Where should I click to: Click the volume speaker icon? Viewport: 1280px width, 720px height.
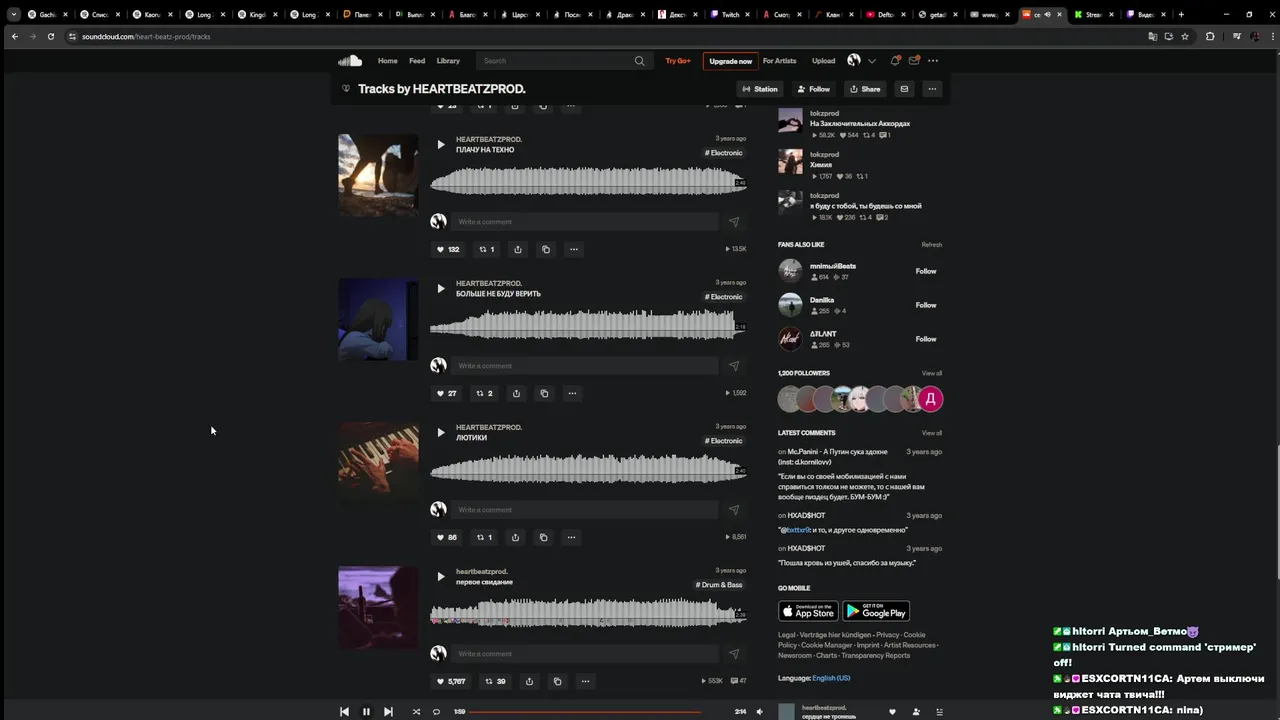coord(759,712)
